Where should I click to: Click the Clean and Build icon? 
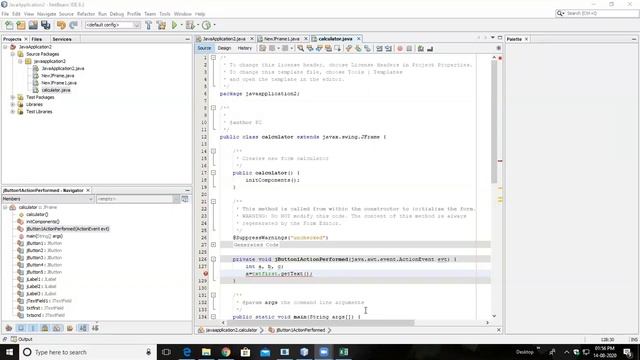click(x=162, y=25)
